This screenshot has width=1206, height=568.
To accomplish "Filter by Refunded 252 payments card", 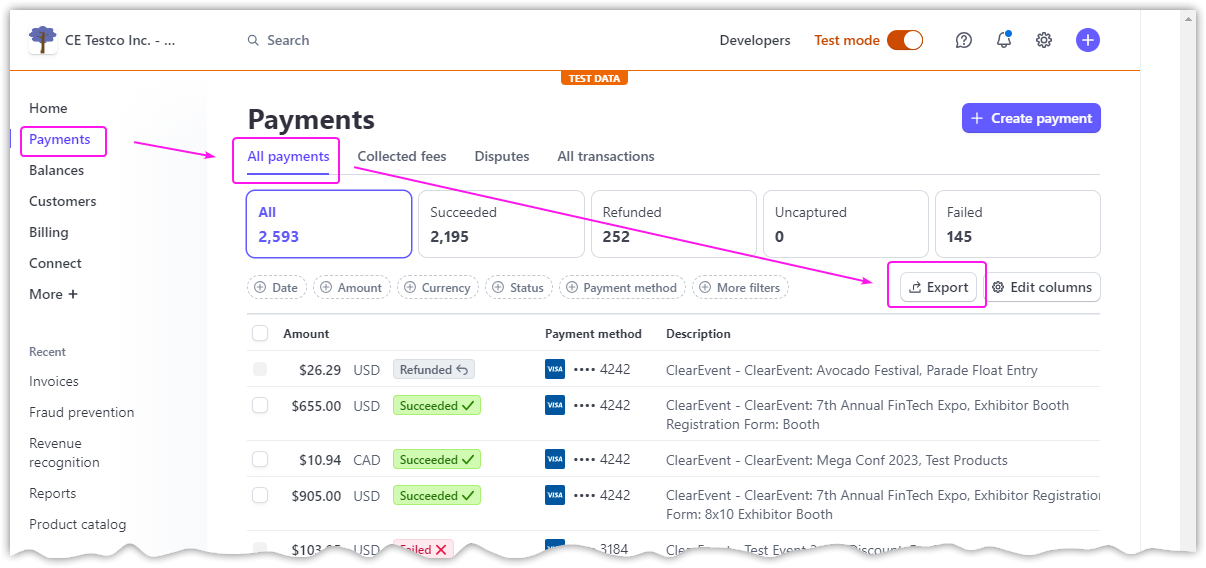I will (x=674, y=224).
